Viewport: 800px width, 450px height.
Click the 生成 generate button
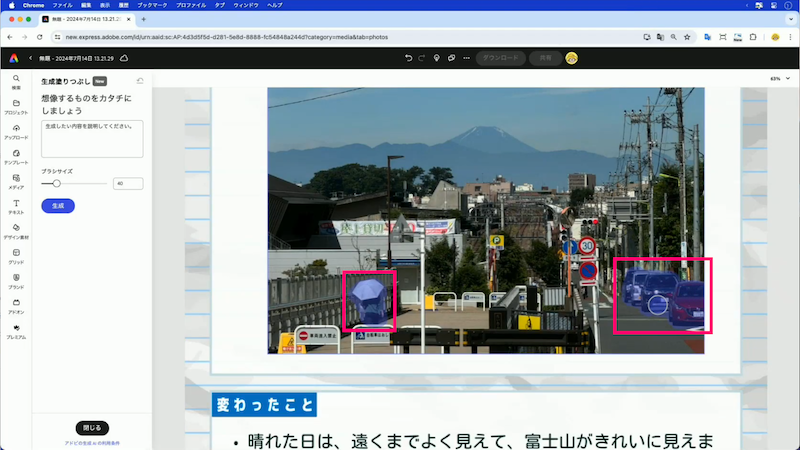(x=58, y=206)
